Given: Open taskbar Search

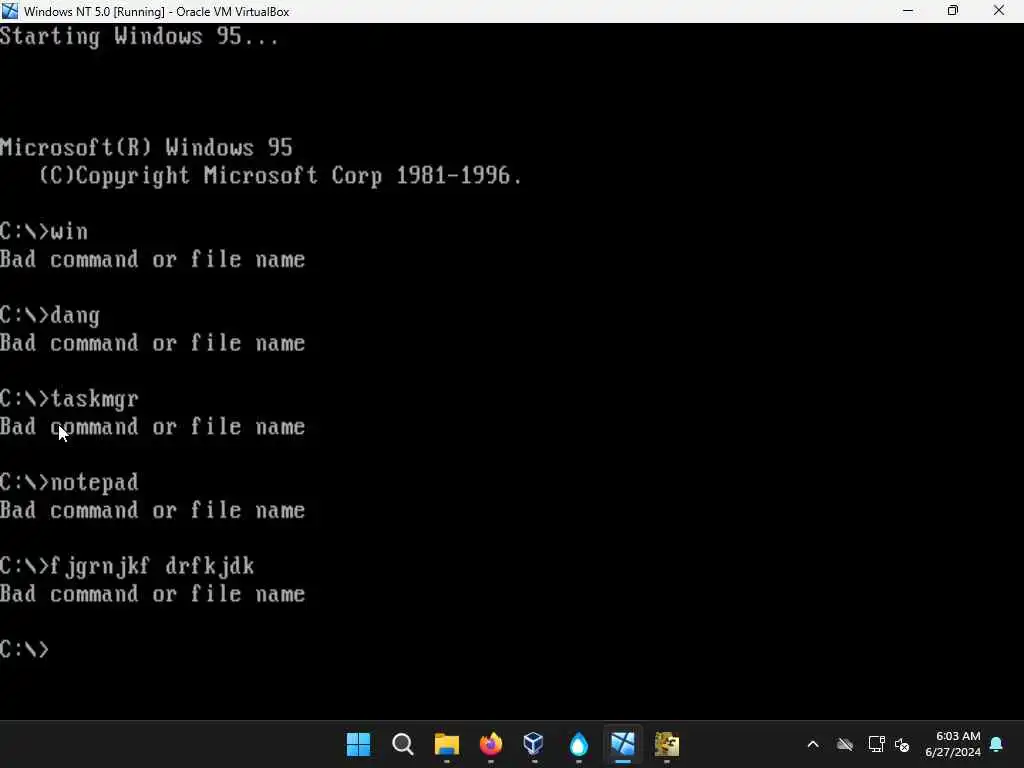Looking at the screenshot, I should [x=402, y=744].
